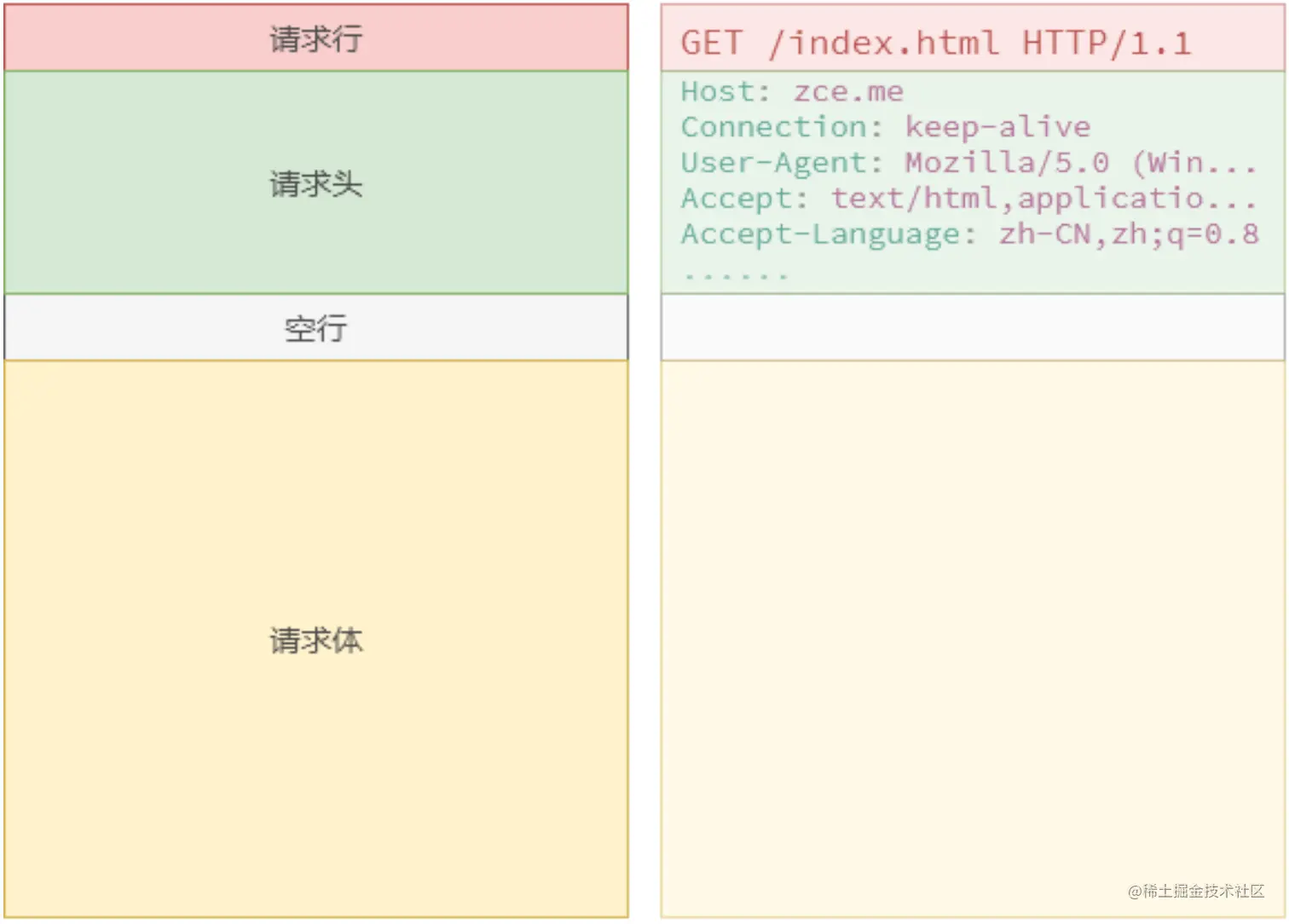
Task: Select the keep-alive value
Action: (997, 127)
